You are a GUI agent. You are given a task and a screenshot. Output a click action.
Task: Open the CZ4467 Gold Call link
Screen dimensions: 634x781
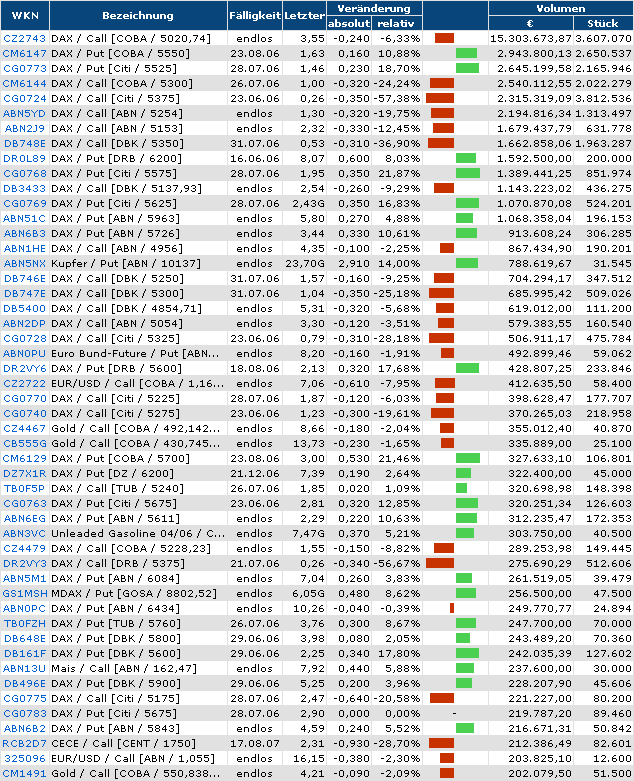(x=24, y=428)
